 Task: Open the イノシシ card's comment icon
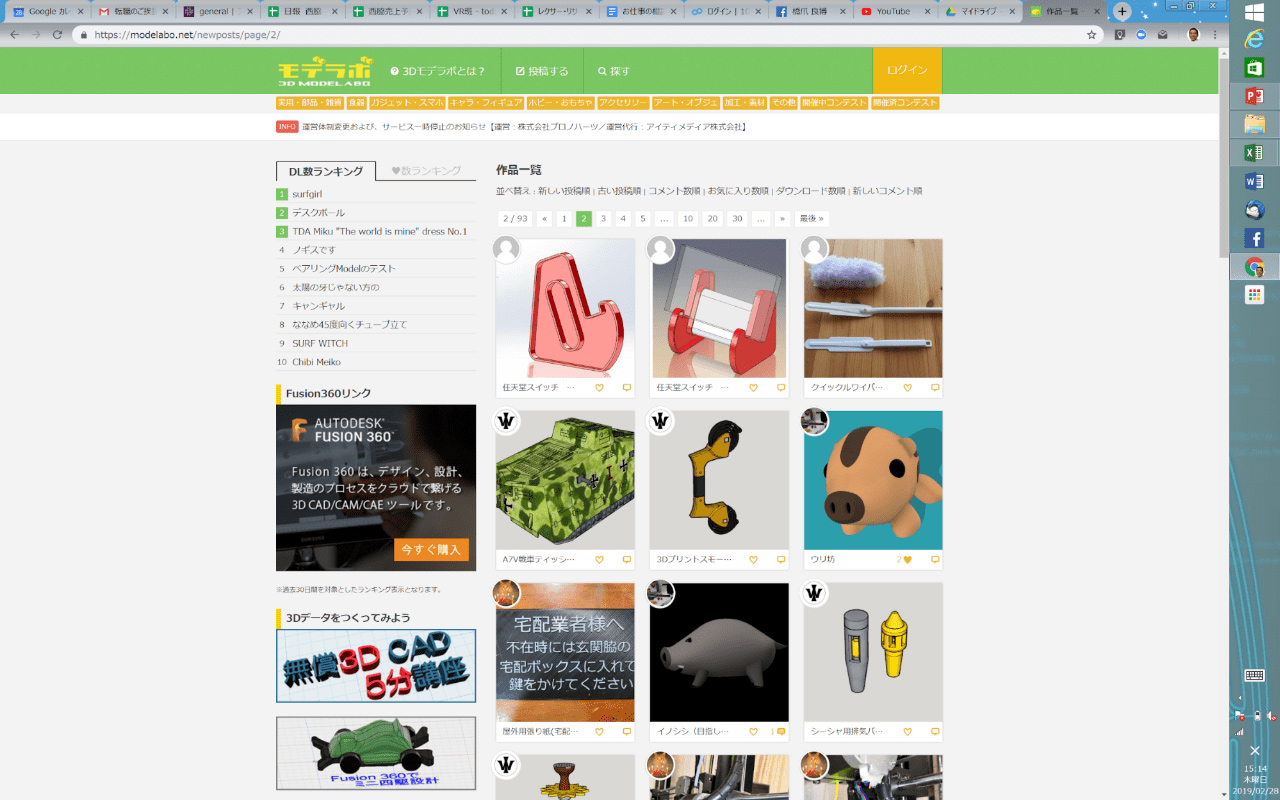tap(781, 732)
